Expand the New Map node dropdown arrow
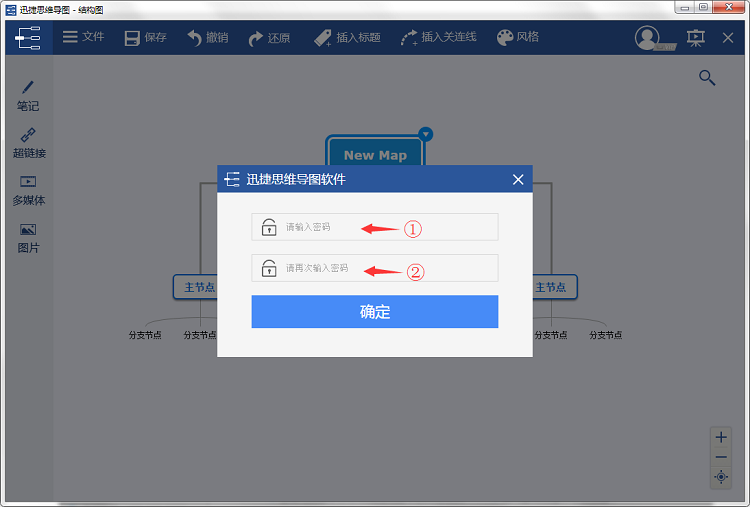This screenshot has height=507, width=750. [x=425, y=134]
